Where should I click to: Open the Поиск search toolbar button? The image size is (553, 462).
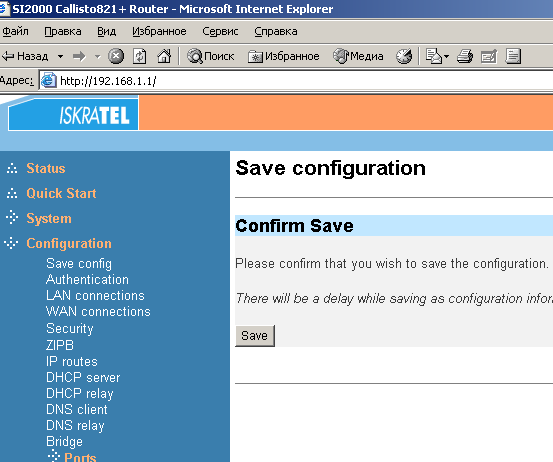[211, 56]
